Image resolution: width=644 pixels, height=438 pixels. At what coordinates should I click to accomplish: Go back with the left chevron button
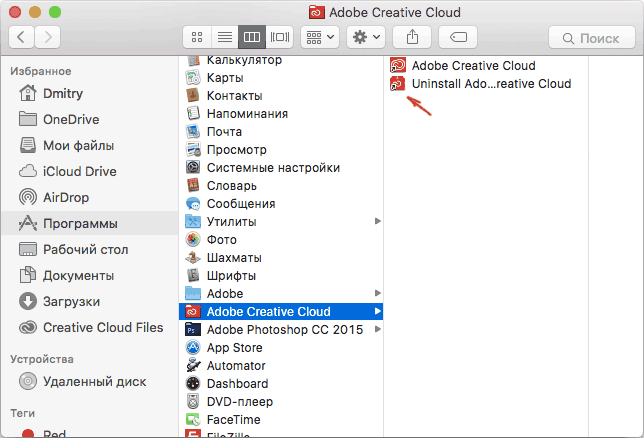(x=21, y=37)
